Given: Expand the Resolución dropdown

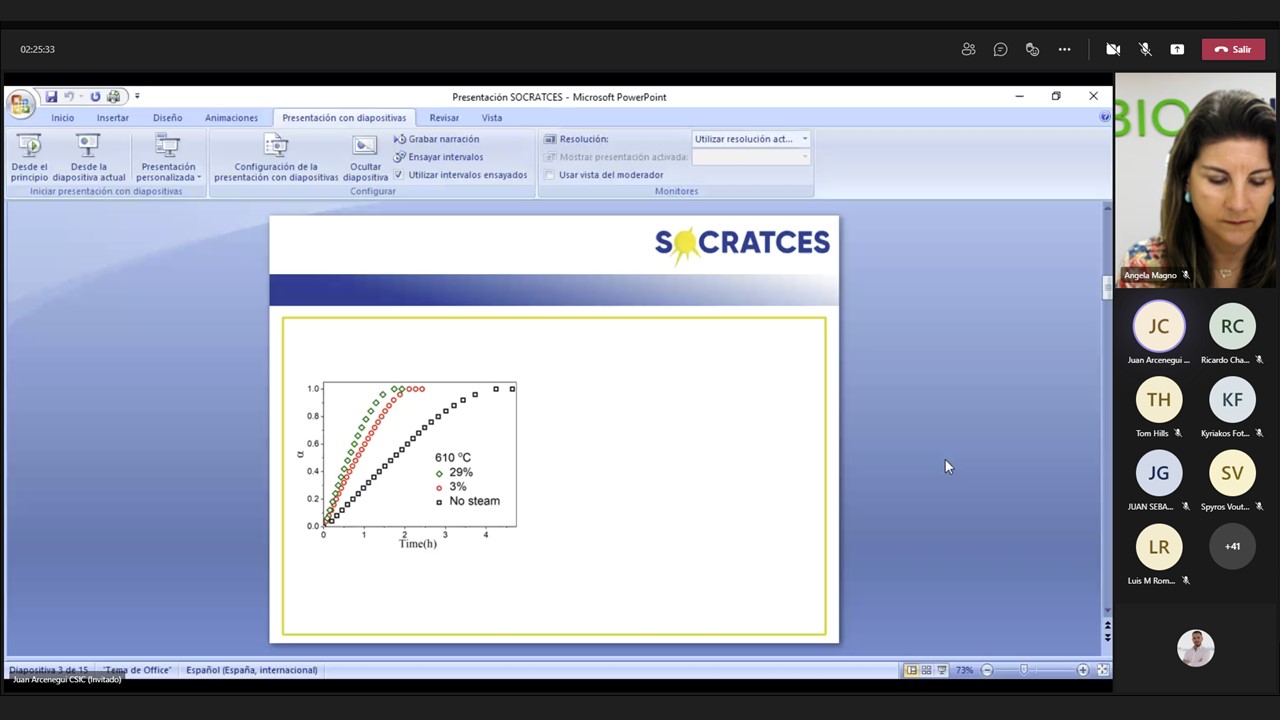Looking at the screenshot, I should click(804, 139).
